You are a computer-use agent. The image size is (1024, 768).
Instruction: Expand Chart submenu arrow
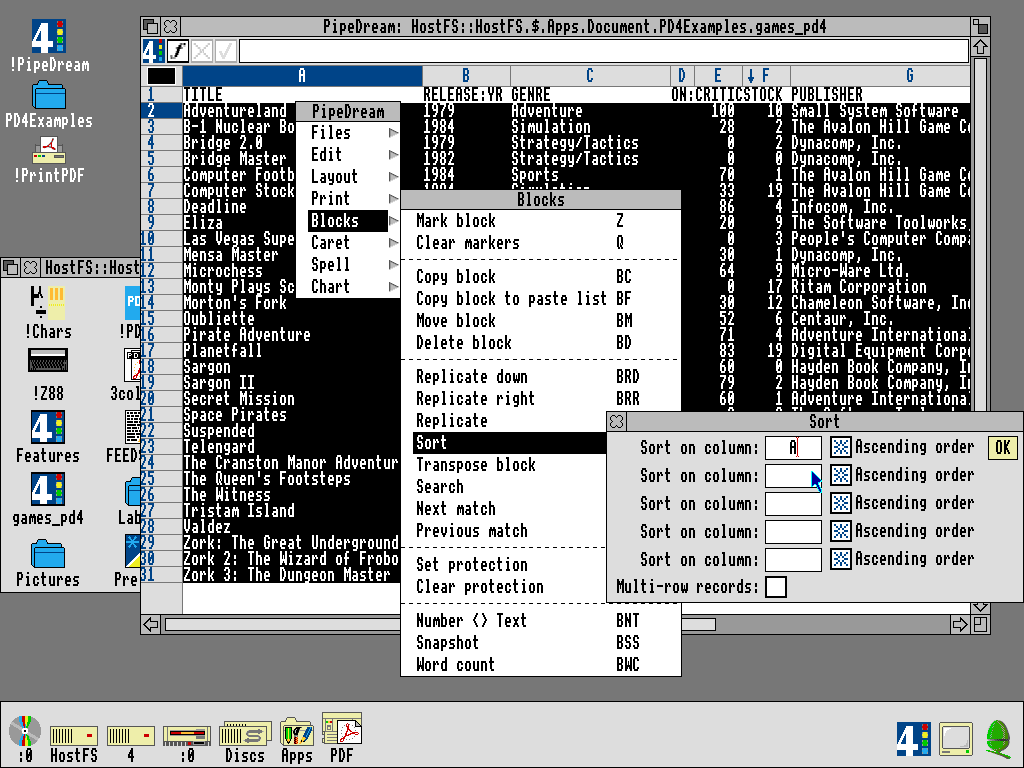pyautogui.click(x=392, y=287)
